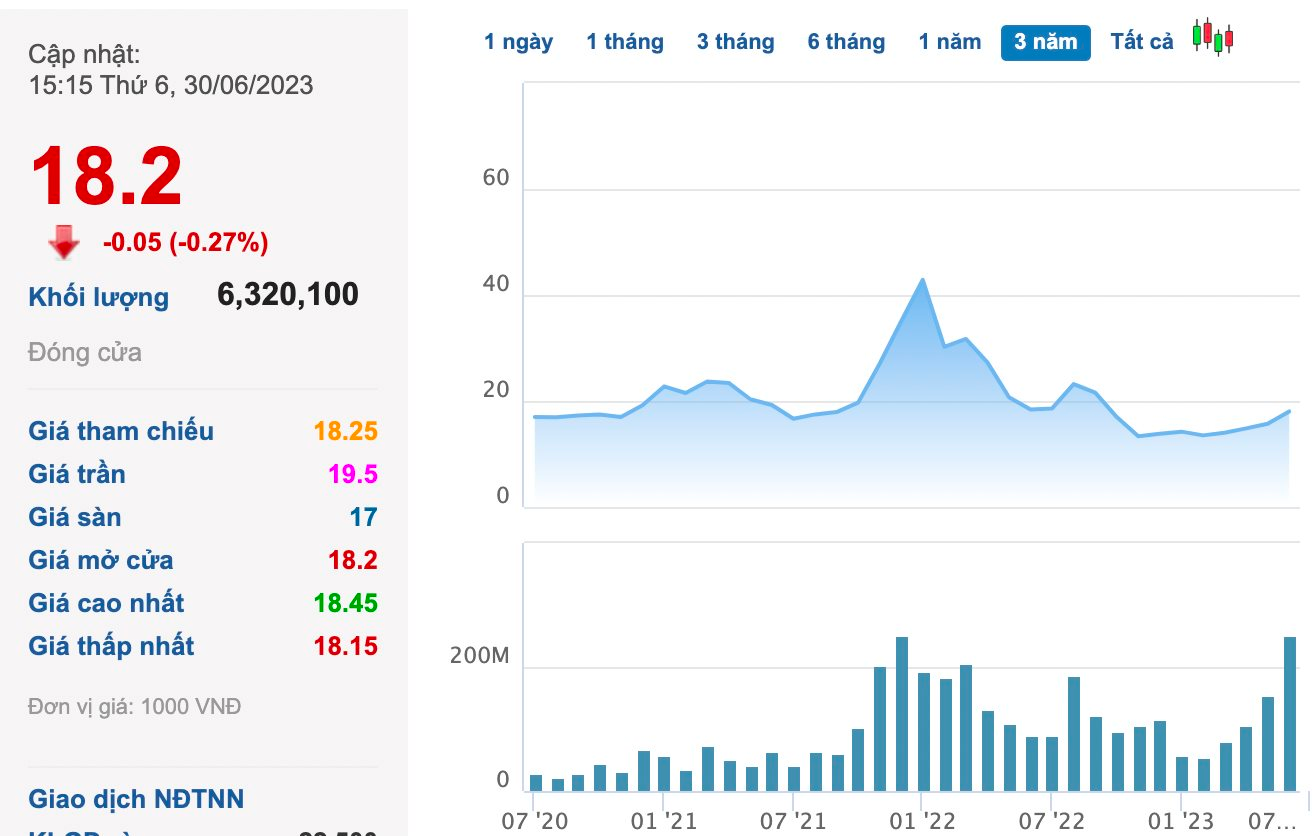1312x836 pixels.
Task: Click the 'Giá trần' ceiling price value 19.5
Action: coord(352,474)
